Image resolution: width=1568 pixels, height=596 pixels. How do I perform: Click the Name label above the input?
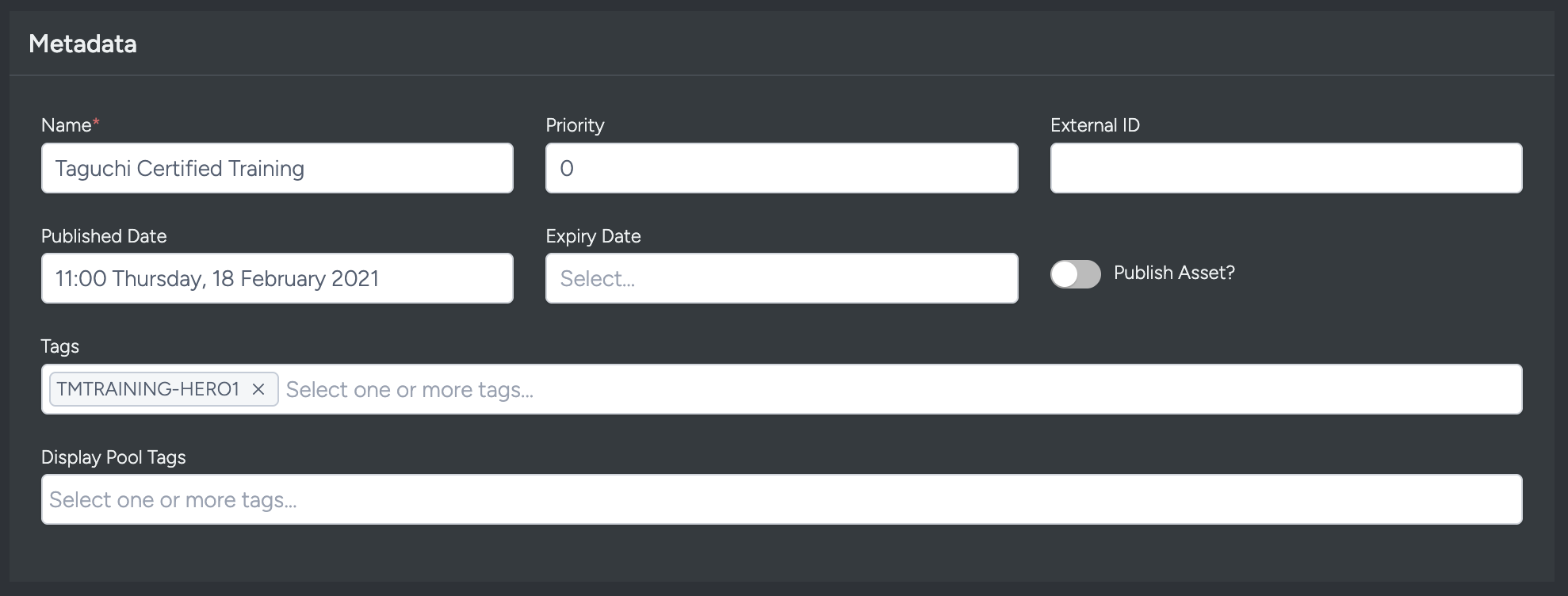coord(66,124)
